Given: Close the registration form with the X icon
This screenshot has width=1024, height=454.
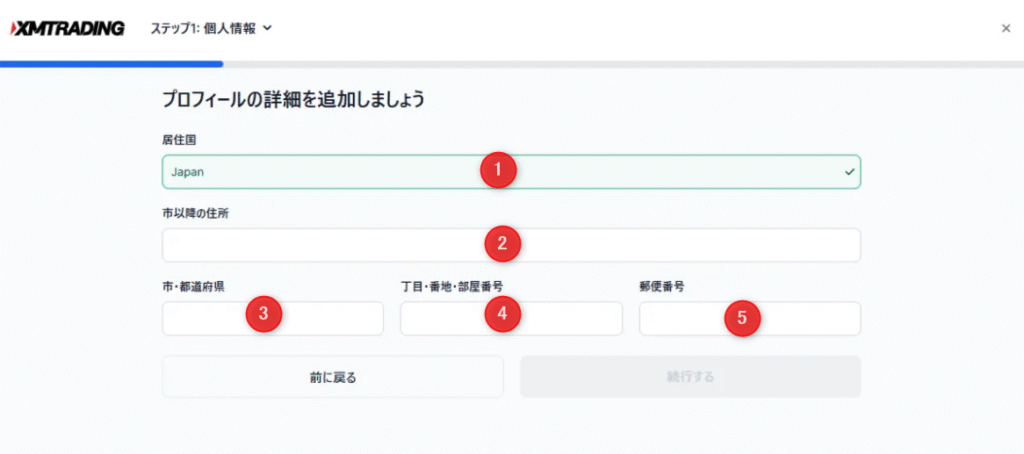Looking at the screenshot, I should coord(1005,29).
